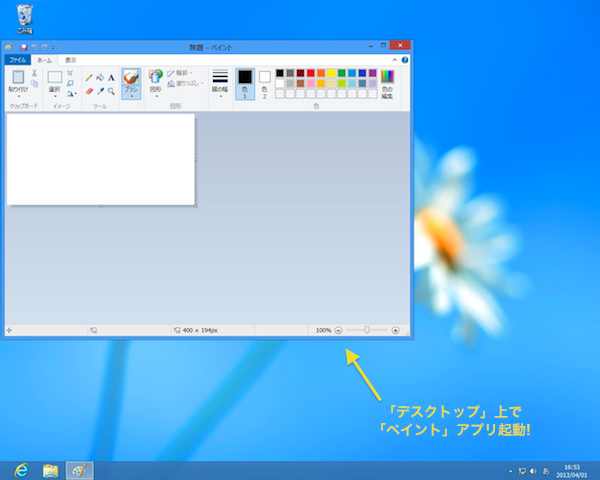Open File Explorer from the taskbar

(x=51, y=471)
